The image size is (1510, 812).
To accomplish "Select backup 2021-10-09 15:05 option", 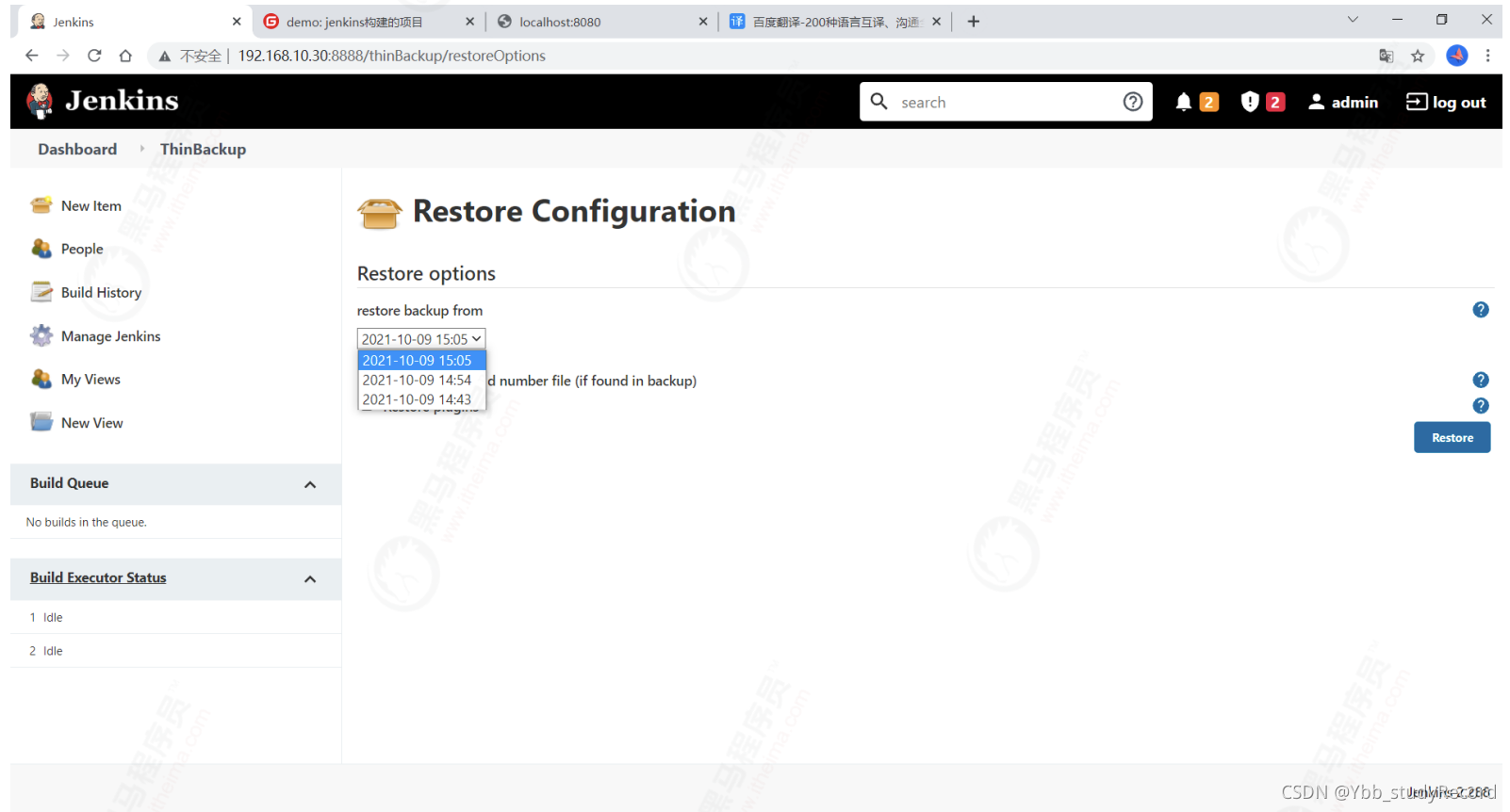I will tap(422, 360).
